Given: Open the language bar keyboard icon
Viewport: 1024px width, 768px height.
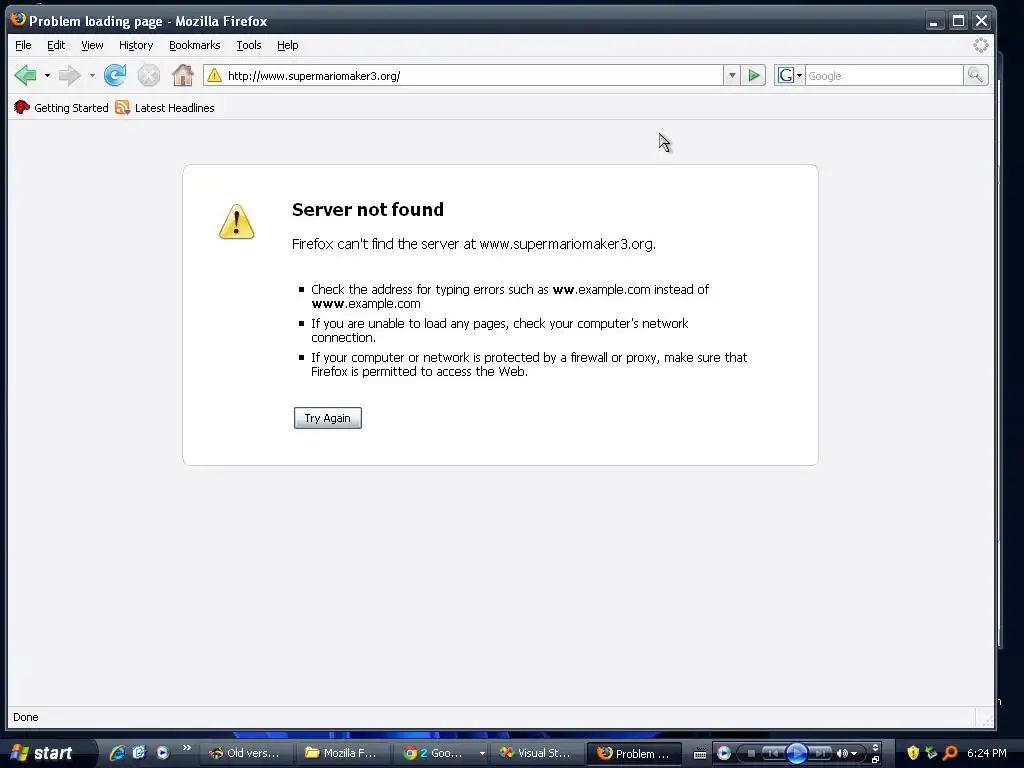Looking at the screenshot, I should 700,754.
